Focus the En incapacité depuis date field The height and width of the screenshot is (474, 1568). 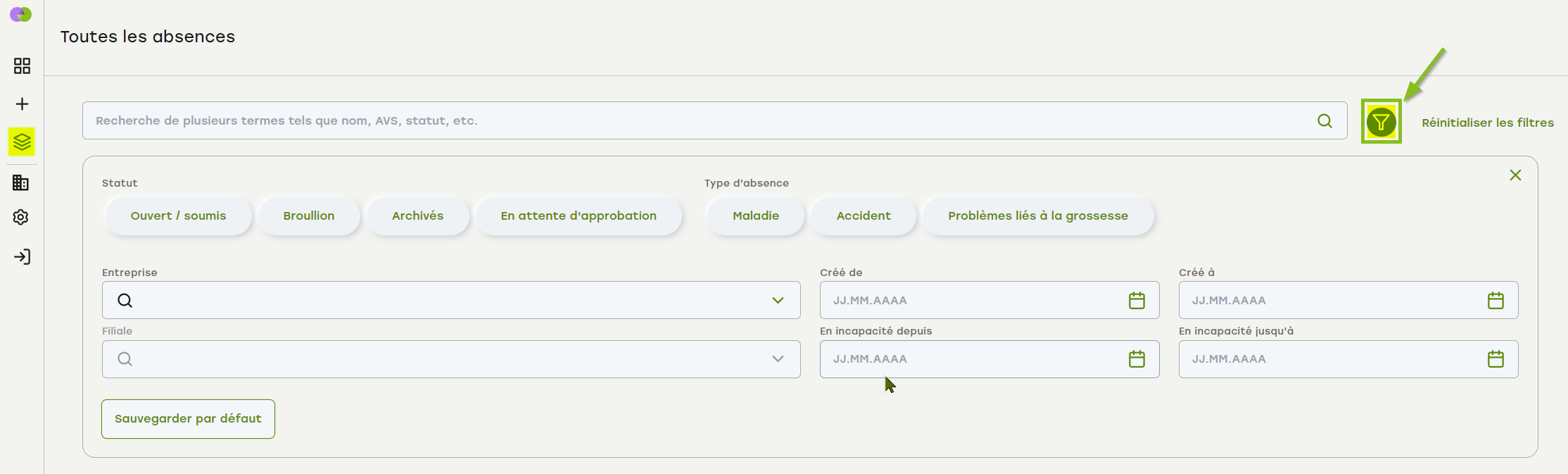(x=971, y=359)
